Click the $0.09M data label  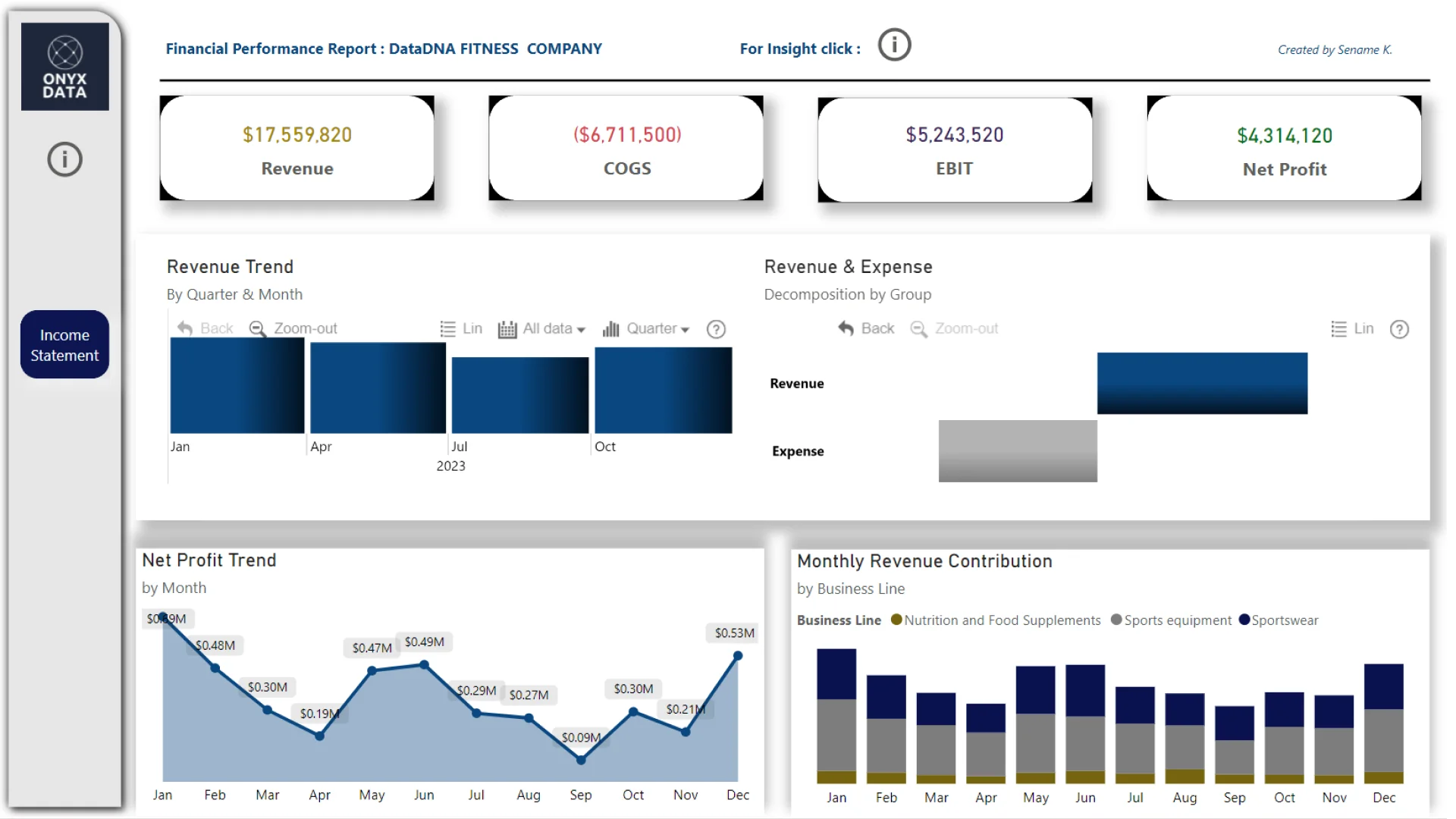click(x=581, y=737)
